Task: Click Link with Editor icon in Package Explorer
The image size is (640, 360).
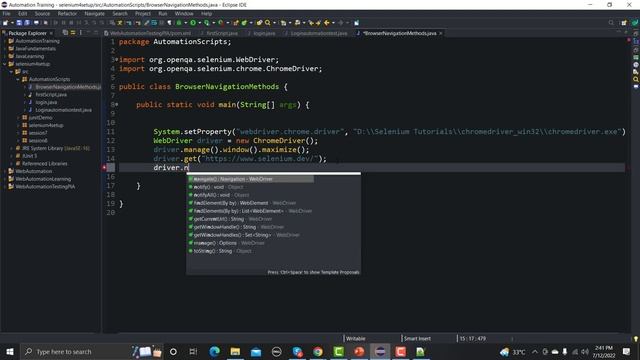Action: coord(73,33)
